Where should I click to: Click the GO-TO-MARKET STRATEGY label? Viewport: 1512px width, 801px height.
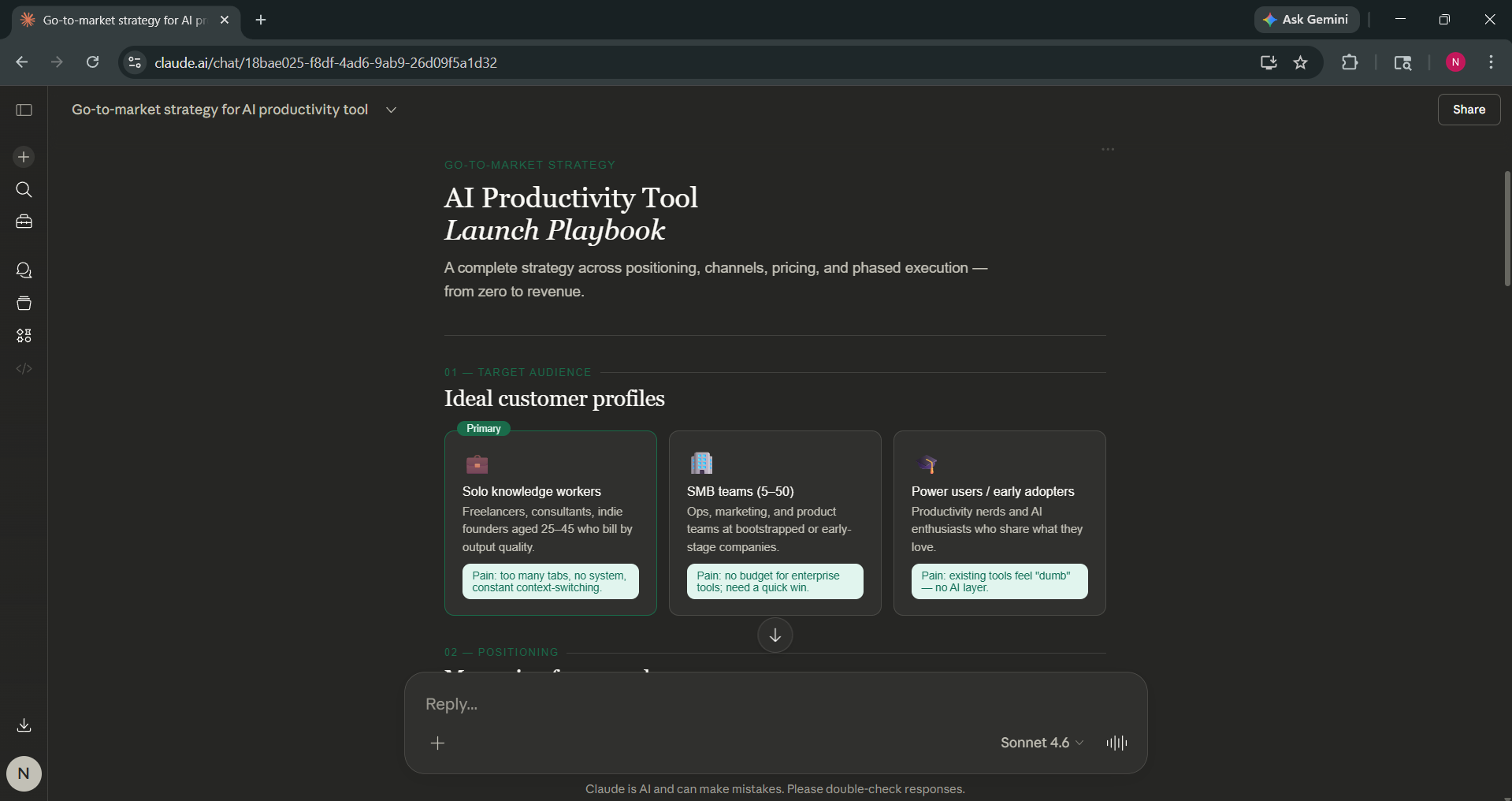[529, 165]
